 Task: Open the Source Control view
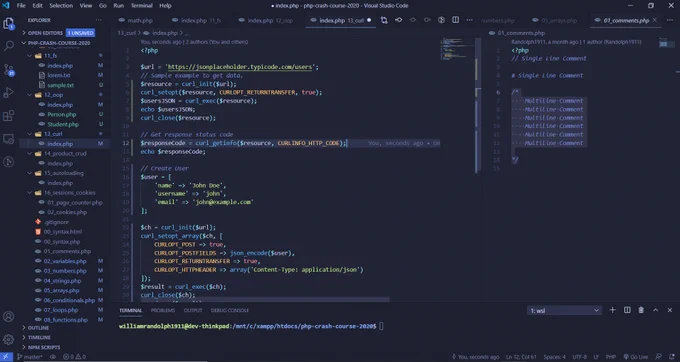point(9,69)
